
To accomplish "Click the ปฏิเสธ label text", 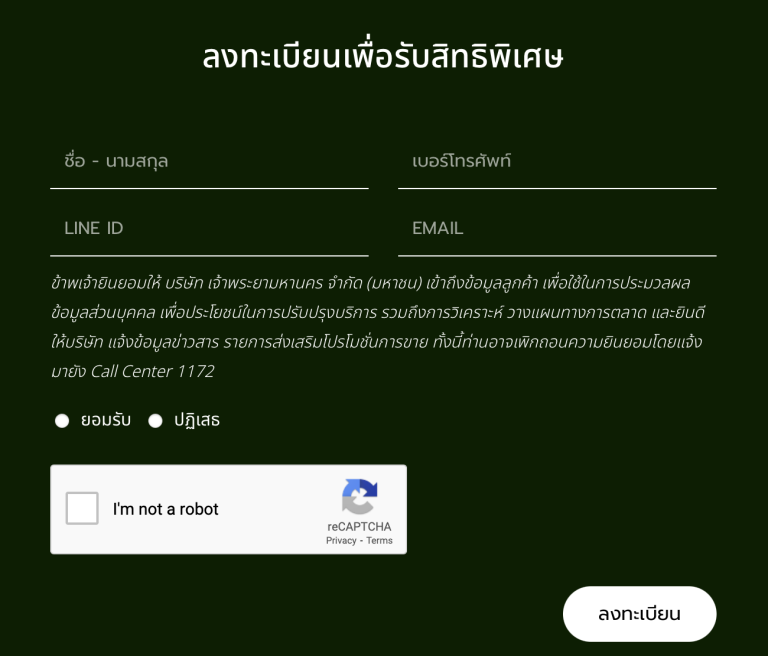I will click(197, 420).
